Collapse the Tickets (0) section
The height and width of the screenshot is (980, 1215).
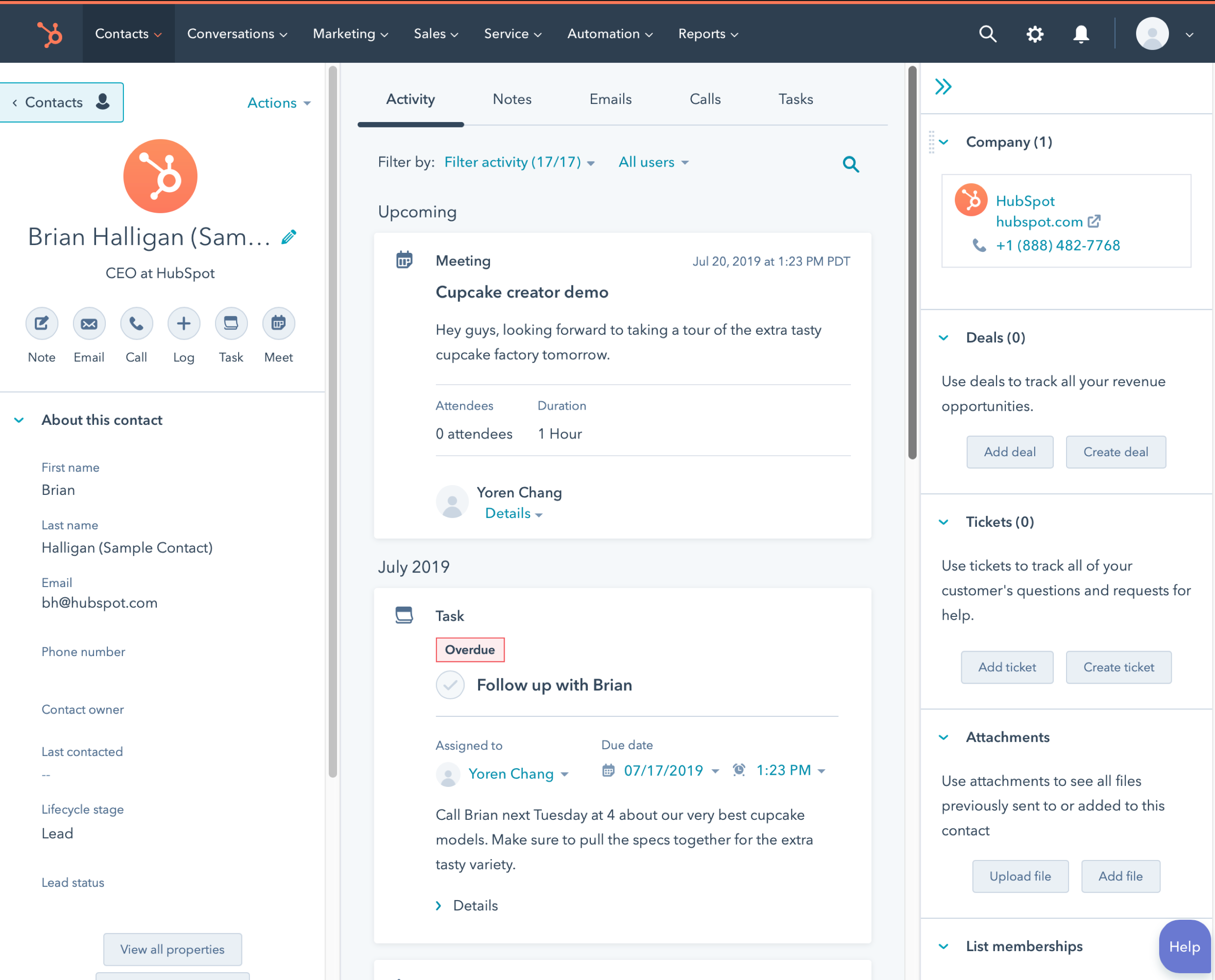coord(944,522)
